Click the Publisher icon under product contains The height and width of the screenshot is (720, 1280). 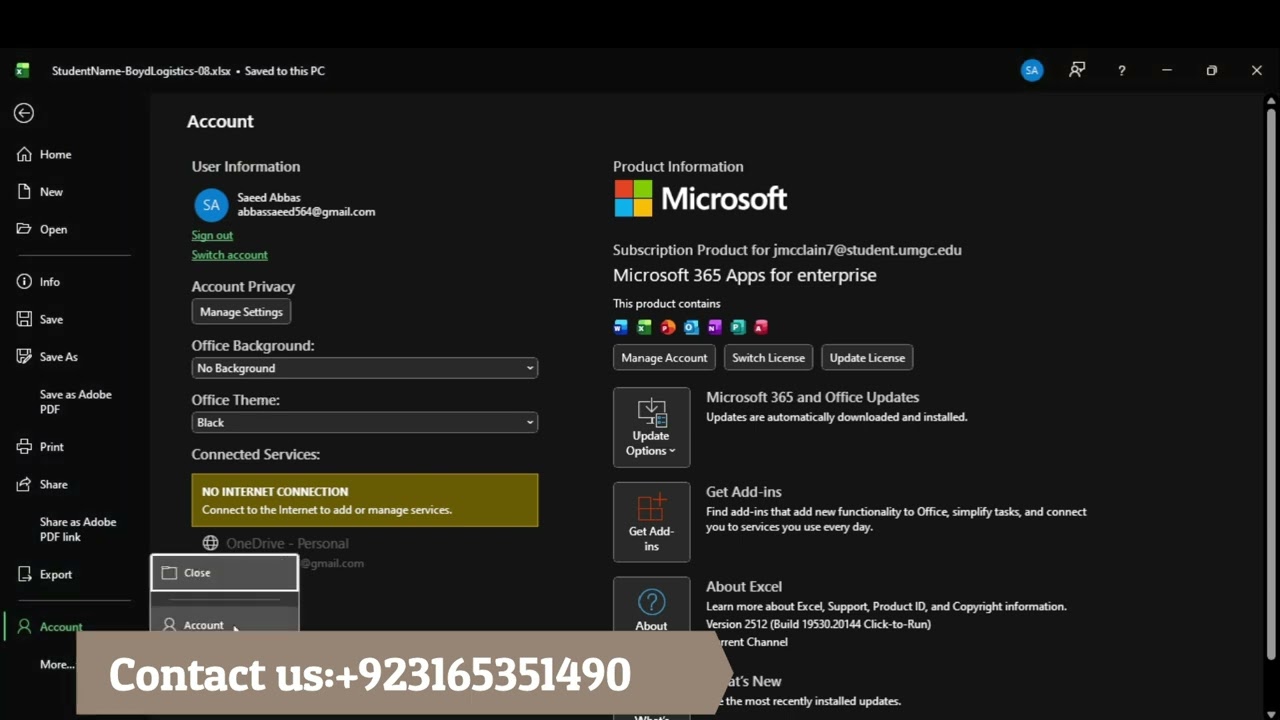point(738,327)
